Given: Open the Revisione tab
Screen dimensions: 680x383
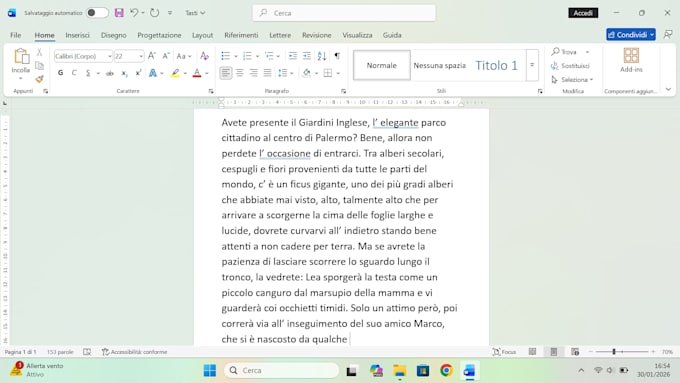Looking at the screenshot, I should 317,35.
